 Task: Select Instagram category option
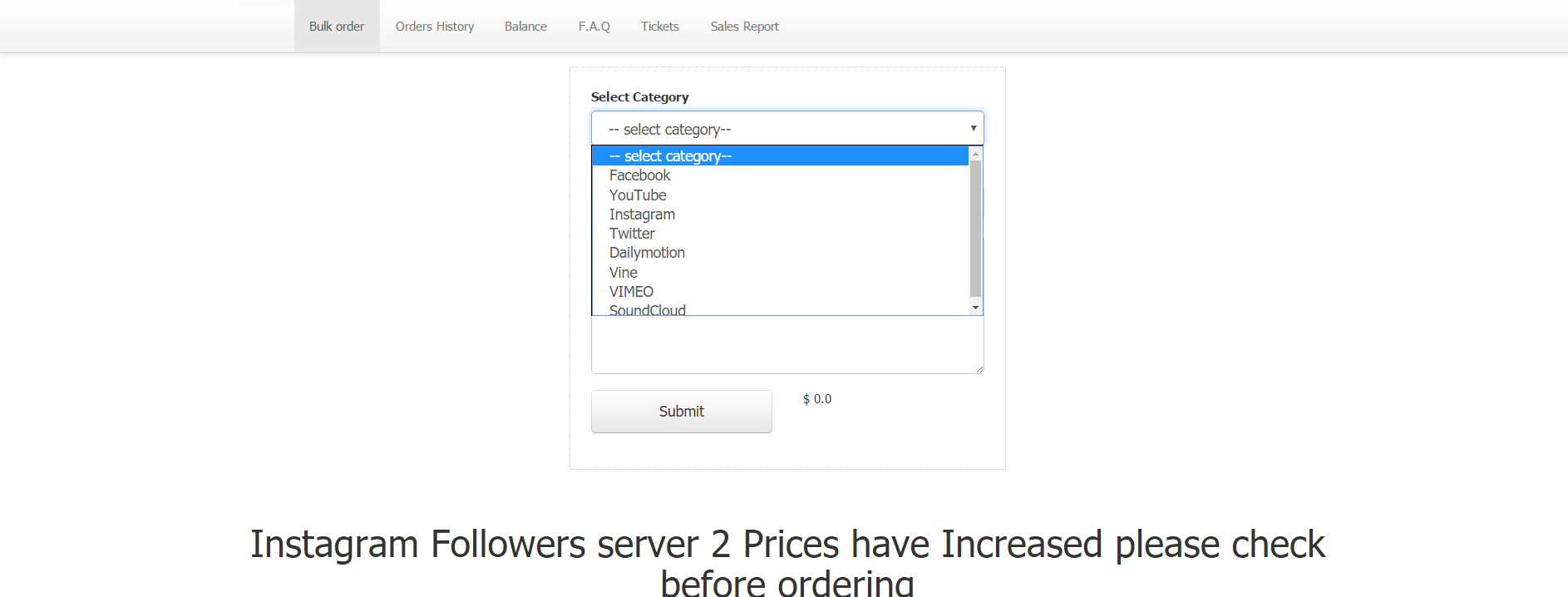click(x=642, y=215)
